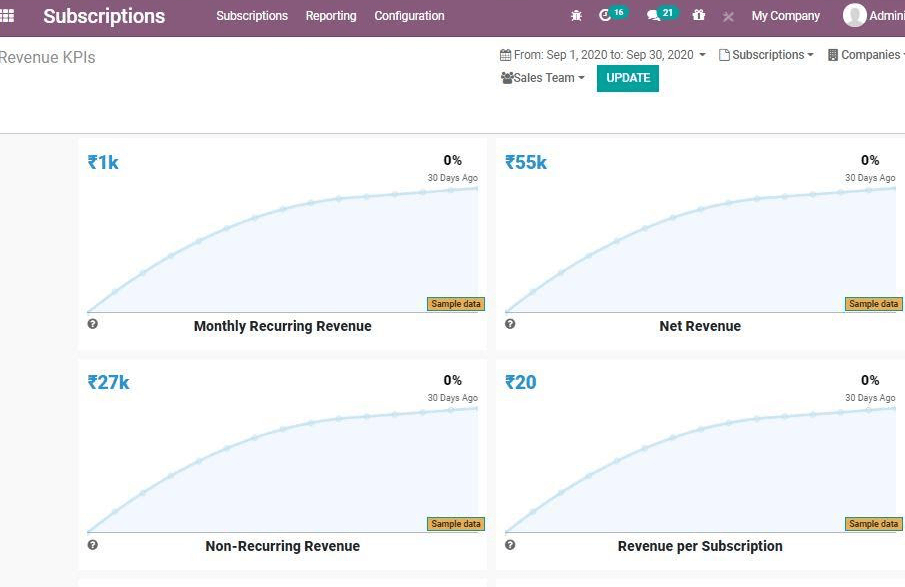Click the ₹27k value
This screenshot has width=905, height=587.
(109, 382)
